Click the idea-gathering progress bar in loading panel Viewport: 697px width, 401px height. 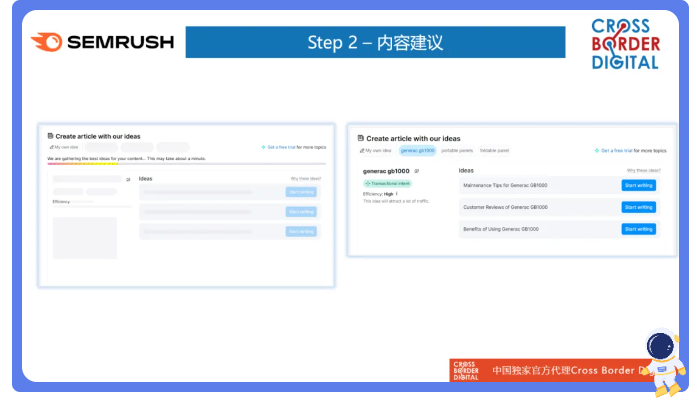[x=187, y=164]
